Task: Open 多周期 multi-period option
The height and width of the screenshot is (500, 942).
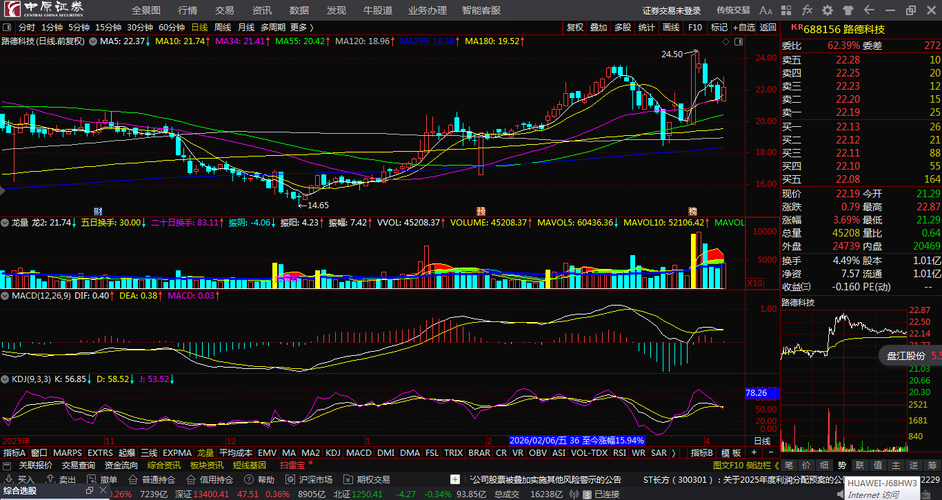Action: point(273,27)
